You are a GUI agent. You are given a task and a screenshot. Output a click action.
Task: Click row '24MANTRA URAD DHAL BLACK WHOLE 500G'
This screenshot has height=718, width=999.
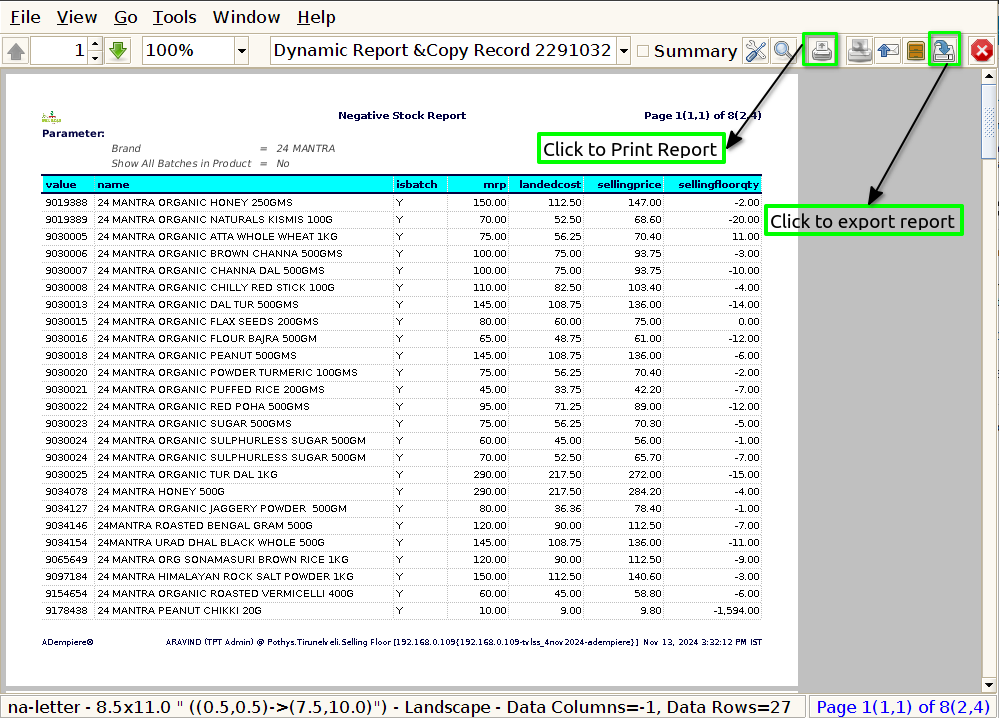[x=401, y=543]
